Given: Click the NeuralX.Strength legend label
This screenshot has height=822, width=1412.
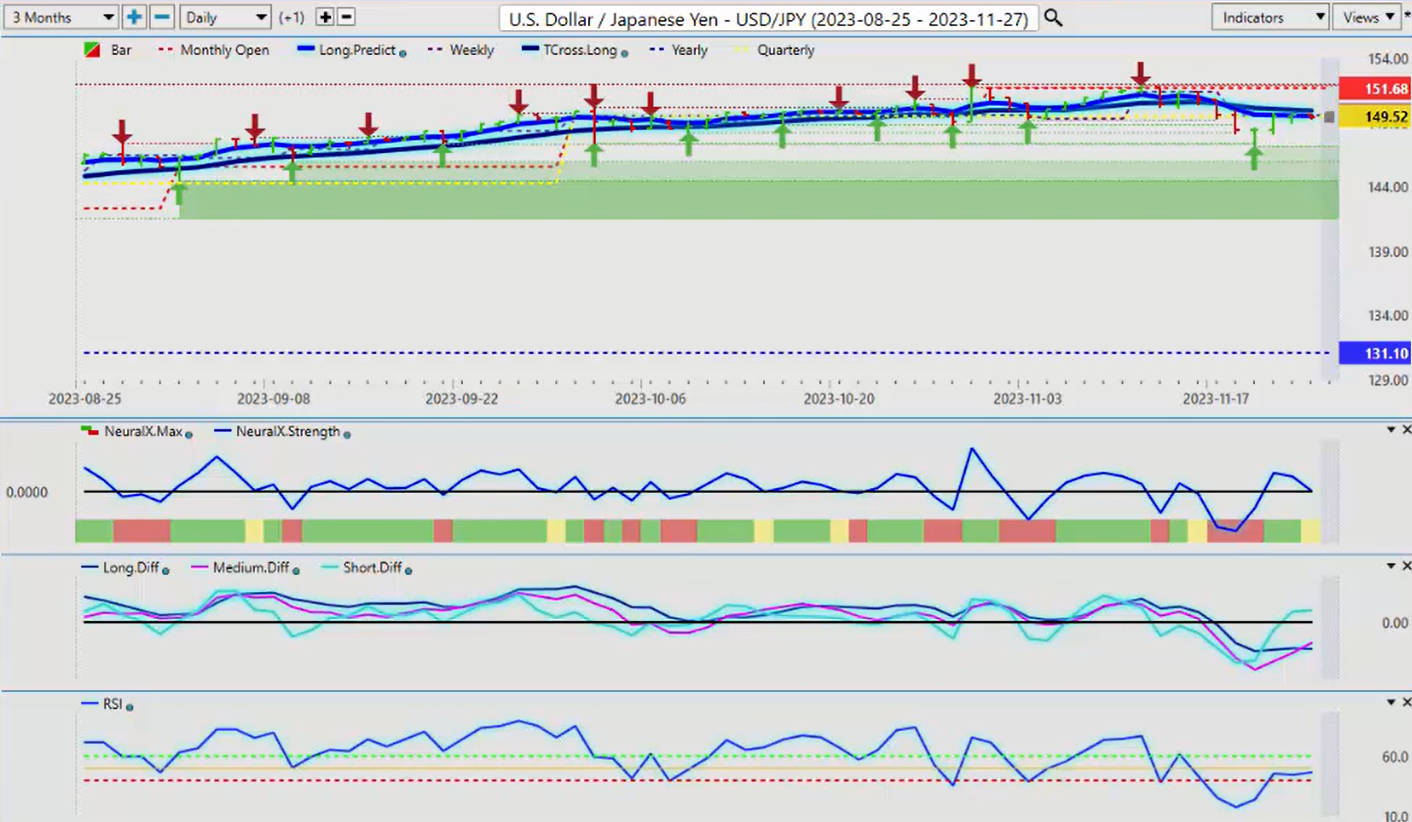Looking at the screenshot, I should click(x=288, y=432).
